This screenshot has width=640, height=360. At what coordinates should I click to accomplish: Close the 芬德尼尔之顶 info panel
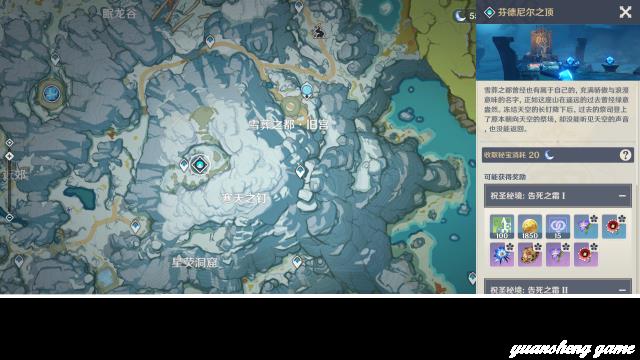tap(625, 12)
